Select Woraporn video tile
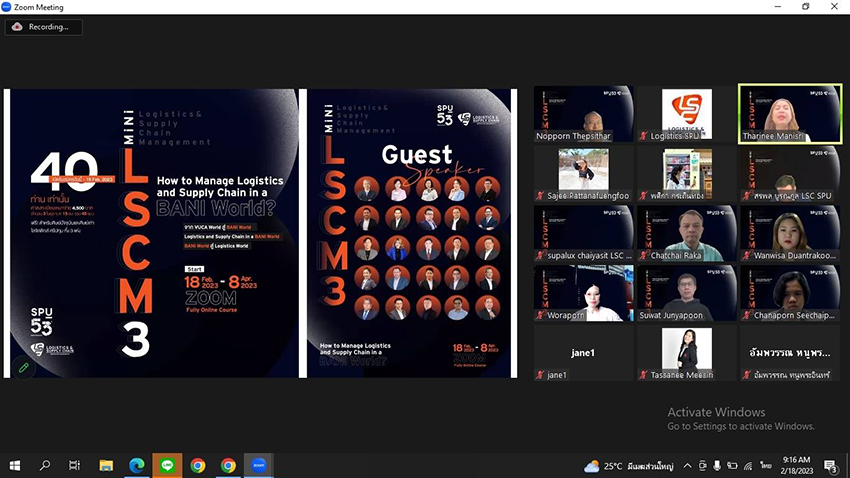The width and height of the screenshot is (850, 478). click(583, 293)
